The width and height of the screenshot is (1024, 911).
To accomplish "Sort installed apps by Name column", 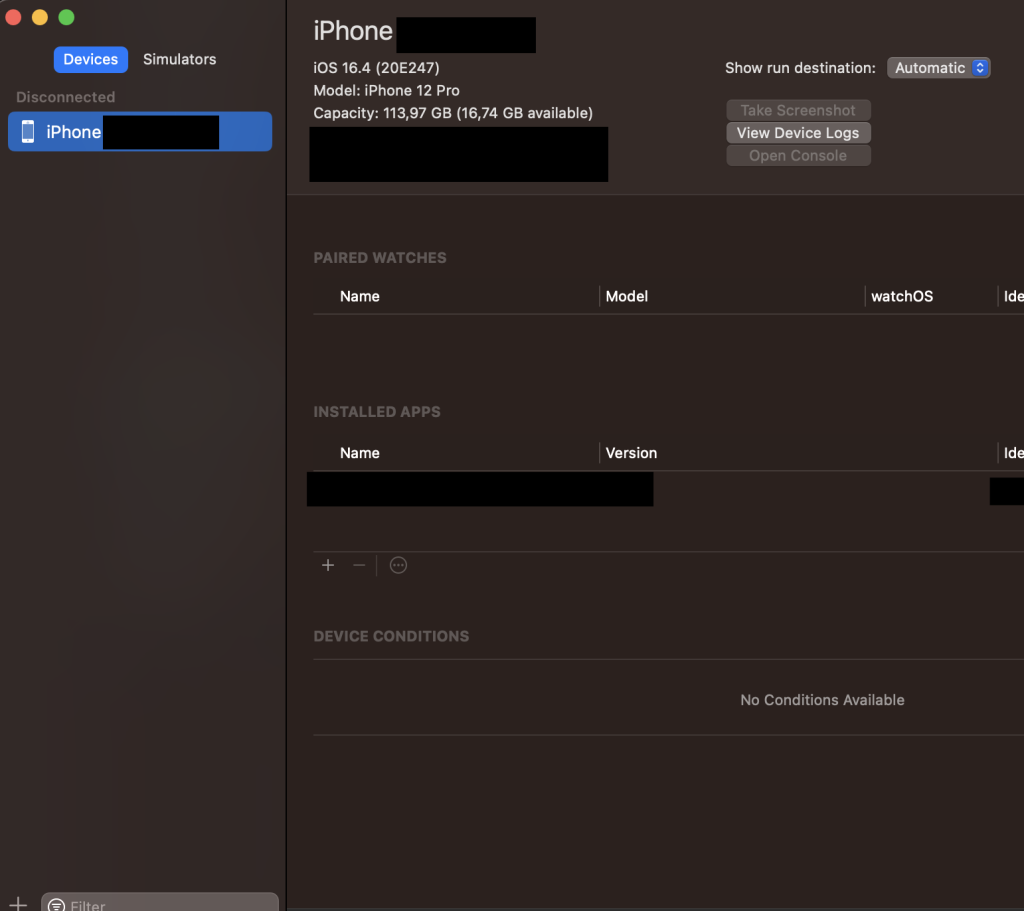I will [360, 453].
